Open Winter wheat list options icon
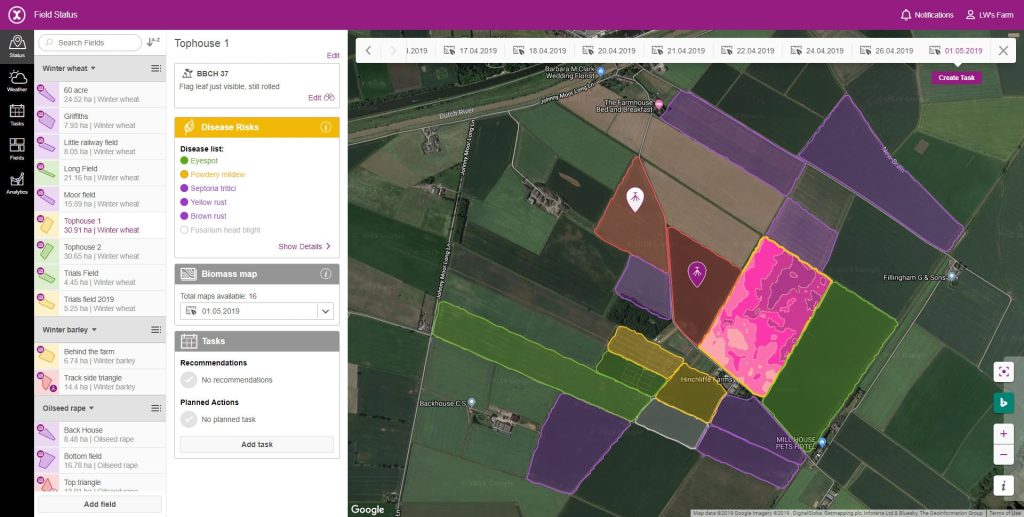1024x517 pixels. [156, 69]
